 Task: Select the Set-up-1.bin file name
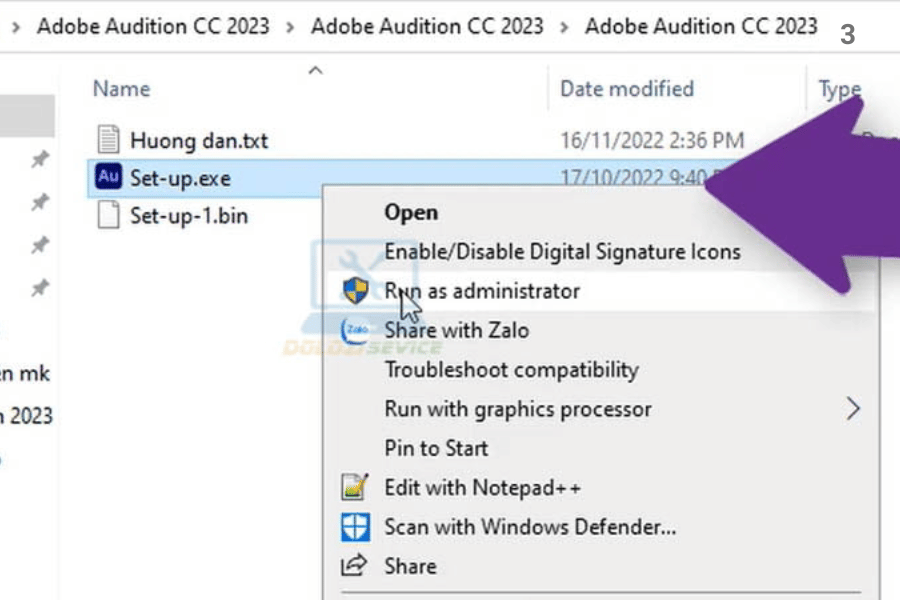[188, 215]
